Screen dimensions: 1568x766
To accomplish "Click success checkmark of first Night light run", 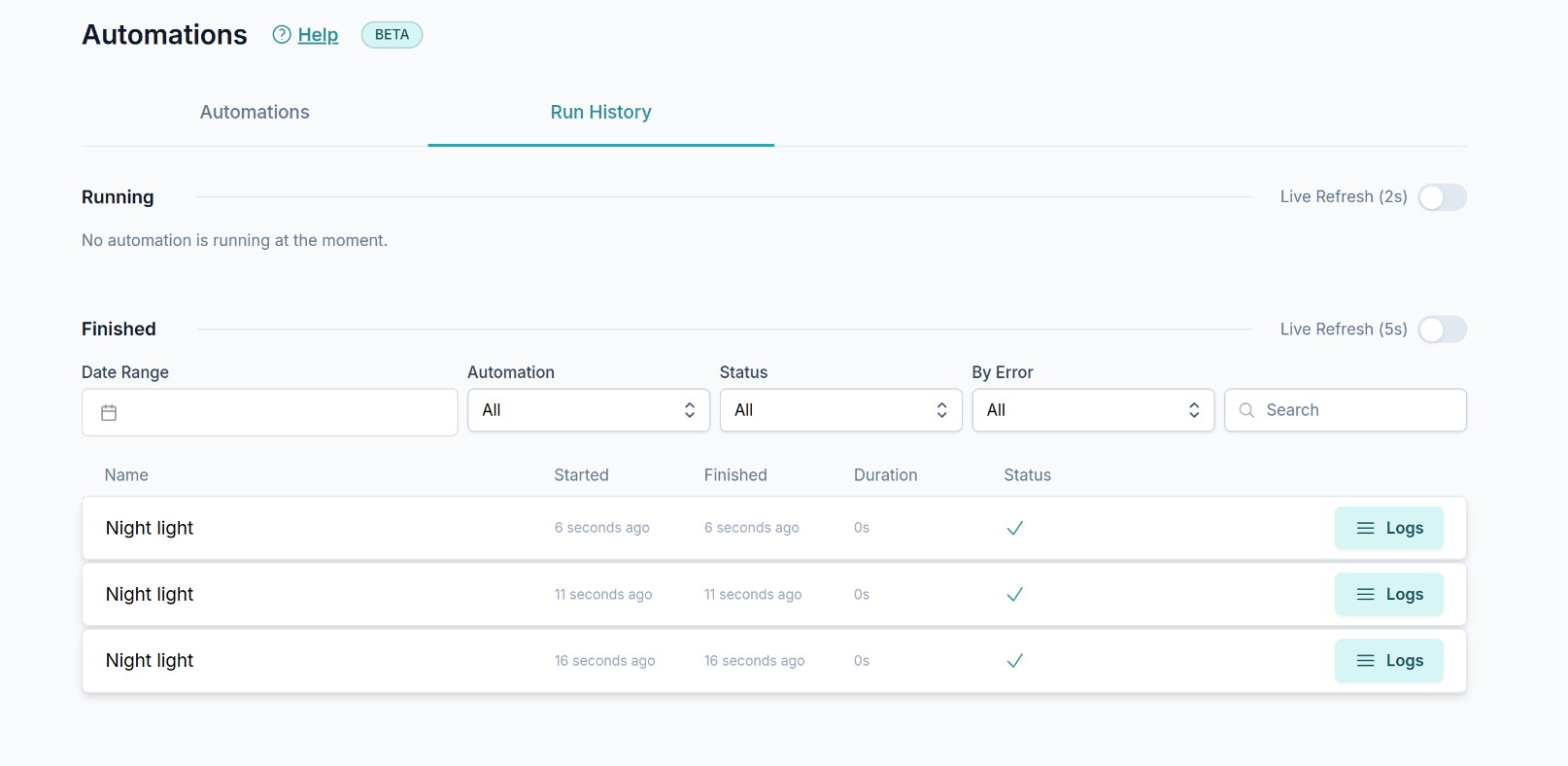I will click(1014, 528).
